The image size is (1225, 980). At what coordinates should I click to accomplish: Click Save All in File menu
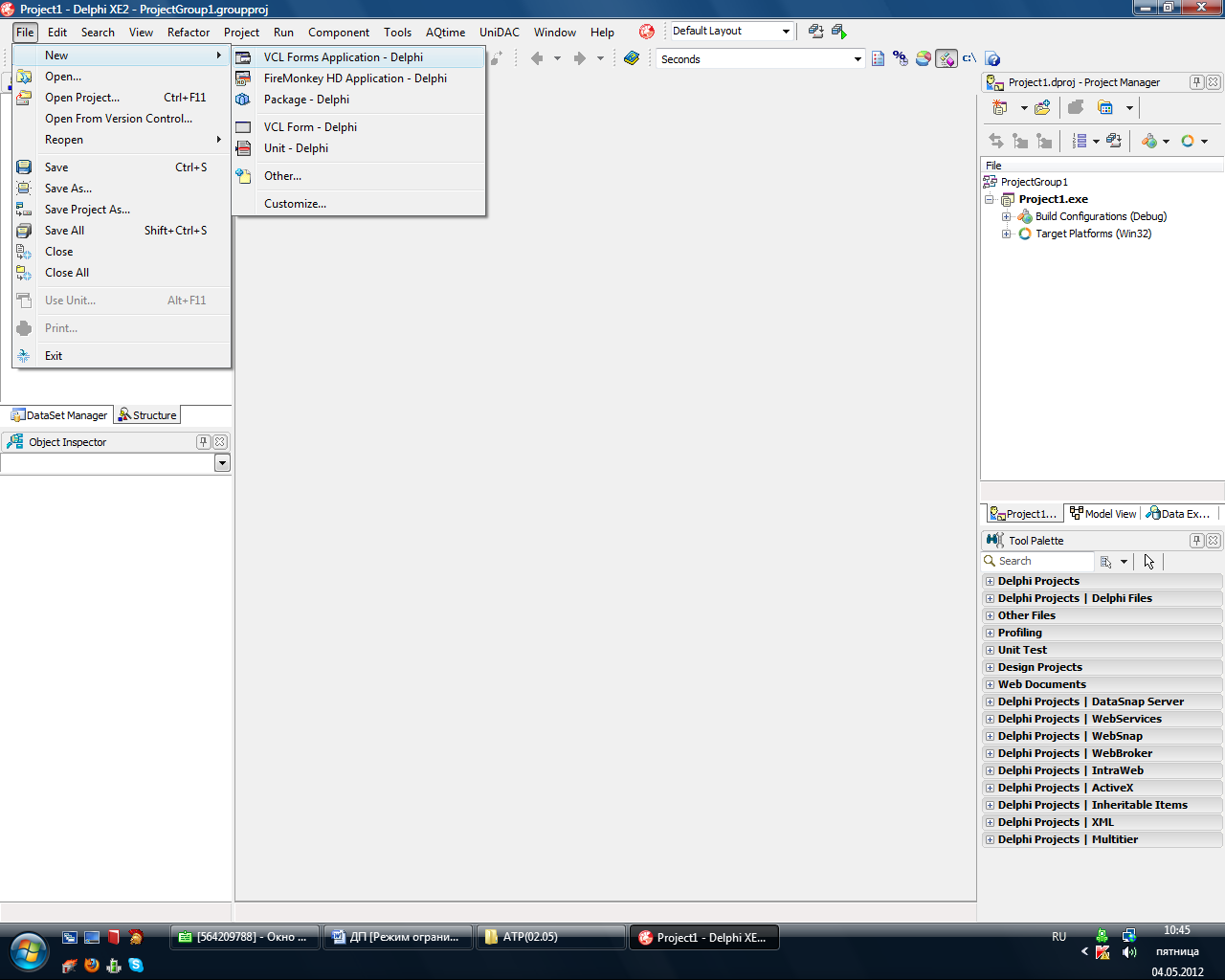coord(122,231)
